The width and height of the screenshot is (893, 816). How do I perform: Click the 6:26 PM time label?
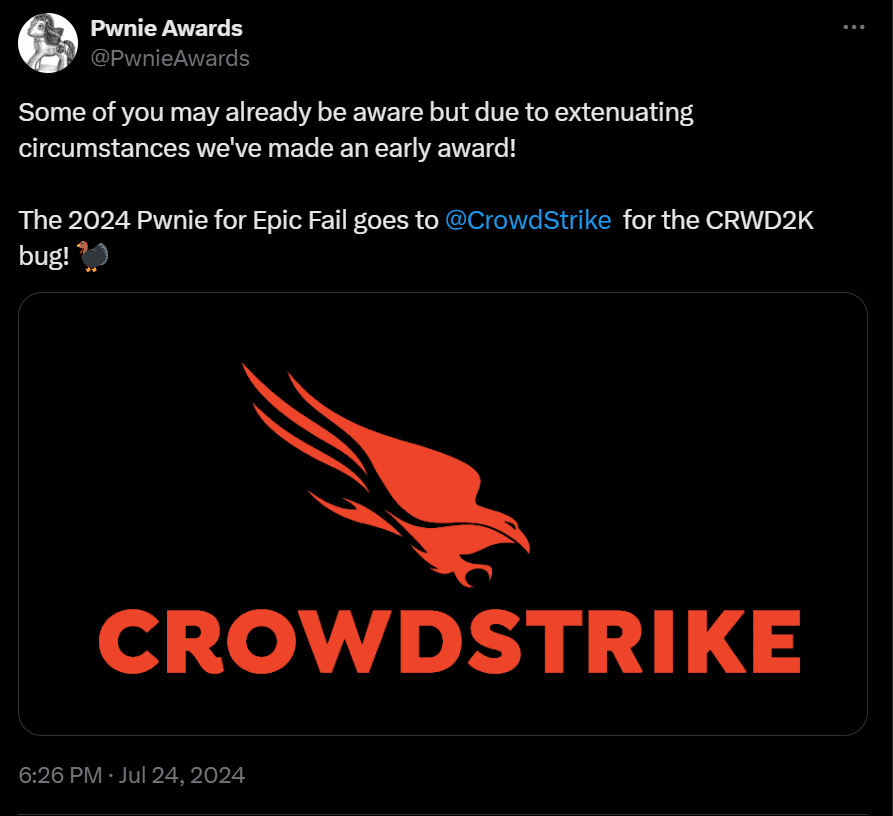tap(60, 773)
